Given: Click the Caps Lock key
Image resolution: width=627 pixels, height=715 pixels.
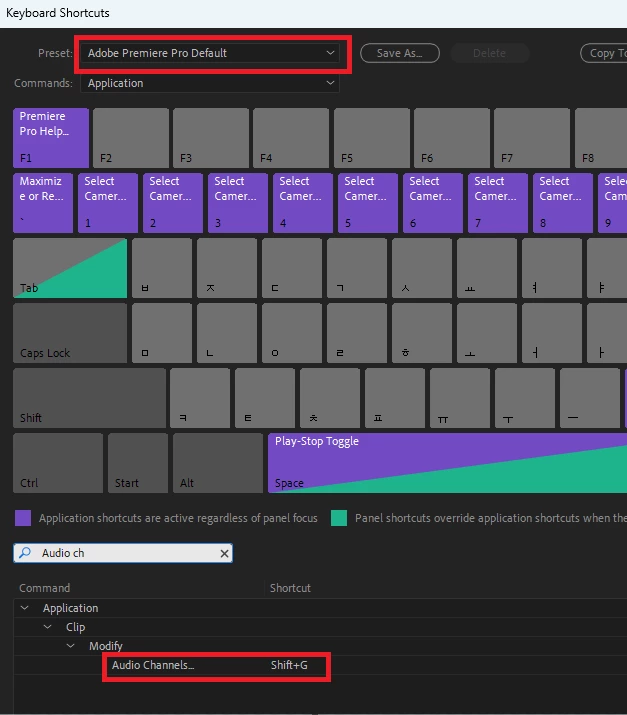Looking at the screenshot, I should coord(70,333).
